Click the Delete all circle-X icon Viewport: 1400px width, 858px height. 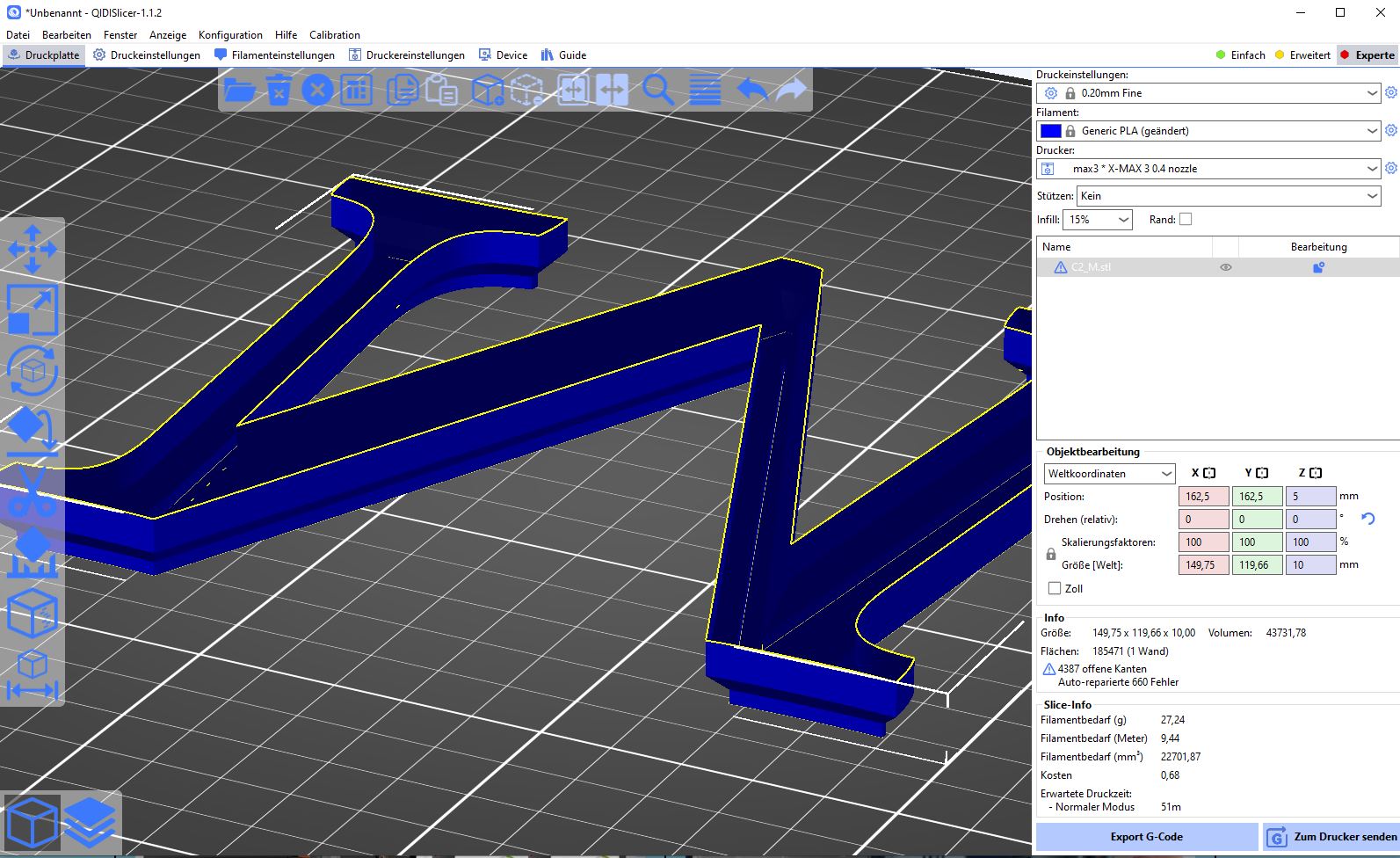[317, 90]
